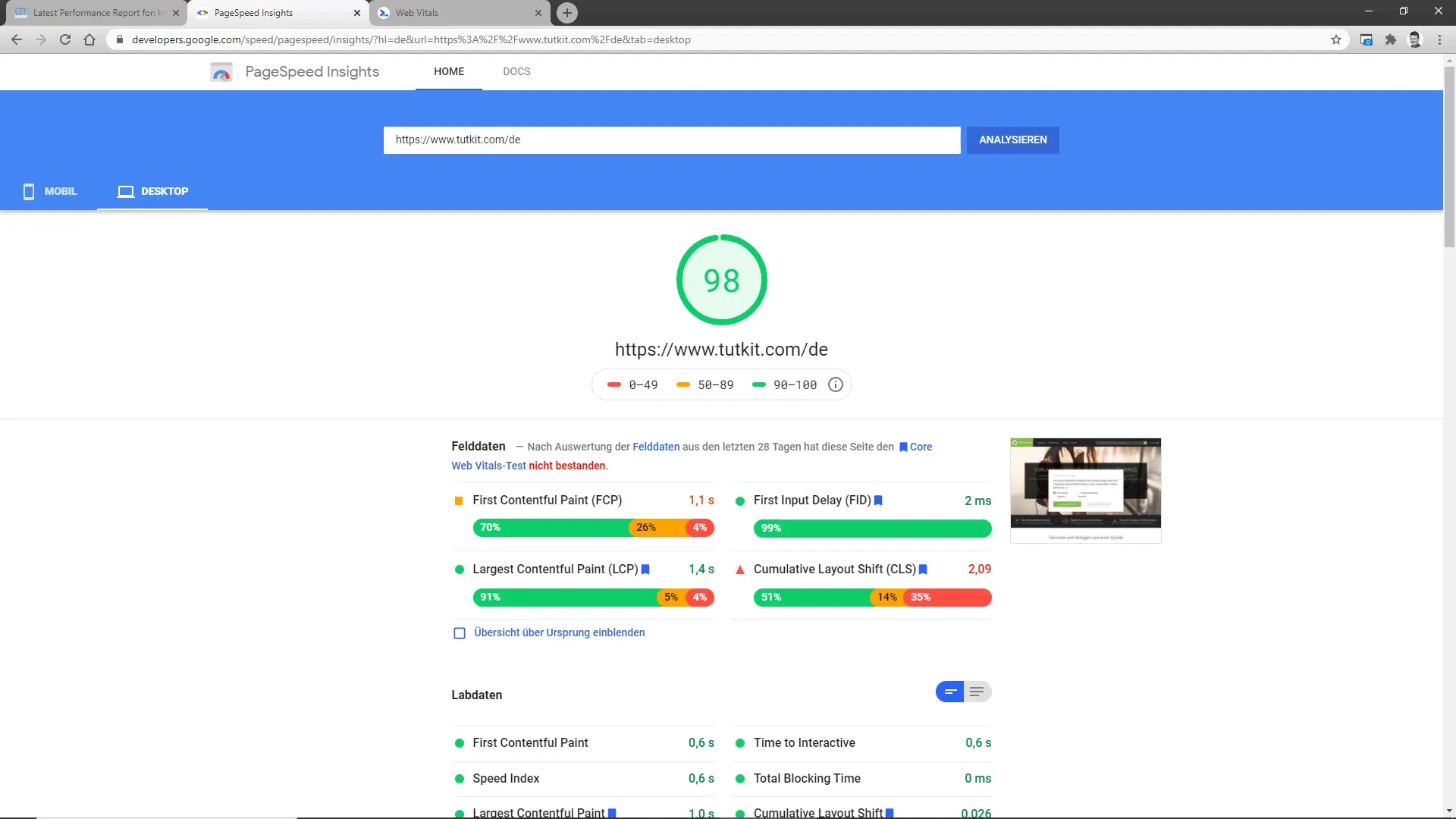Open the Chrome profile avatar
This screenshot has width=1456, height=819.
1415,39
